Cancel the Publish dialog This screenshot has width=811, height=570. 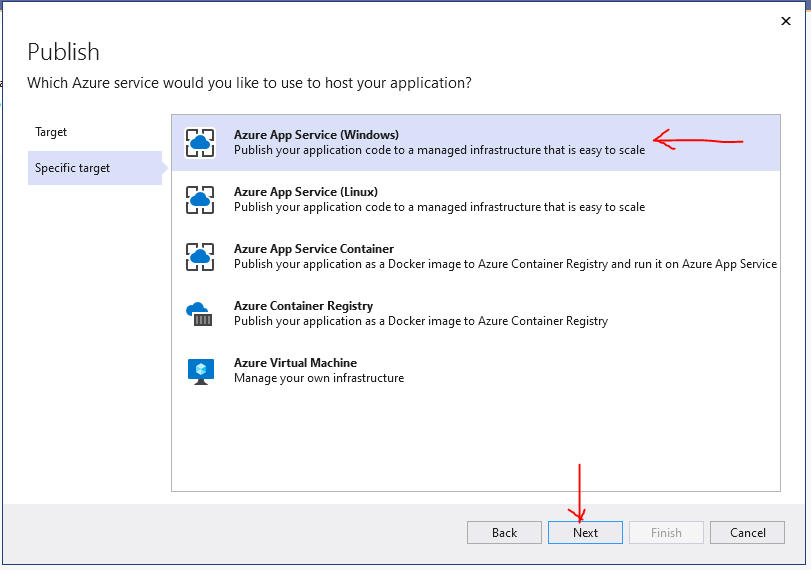coord(747,532)
